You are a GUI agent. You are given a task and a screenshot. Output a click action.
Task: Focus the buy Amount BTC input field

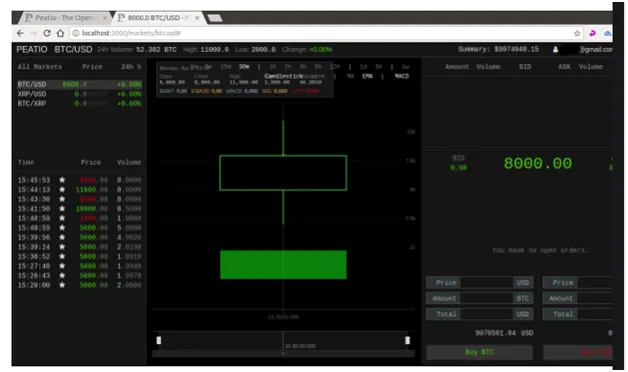[x=487, y=298]
